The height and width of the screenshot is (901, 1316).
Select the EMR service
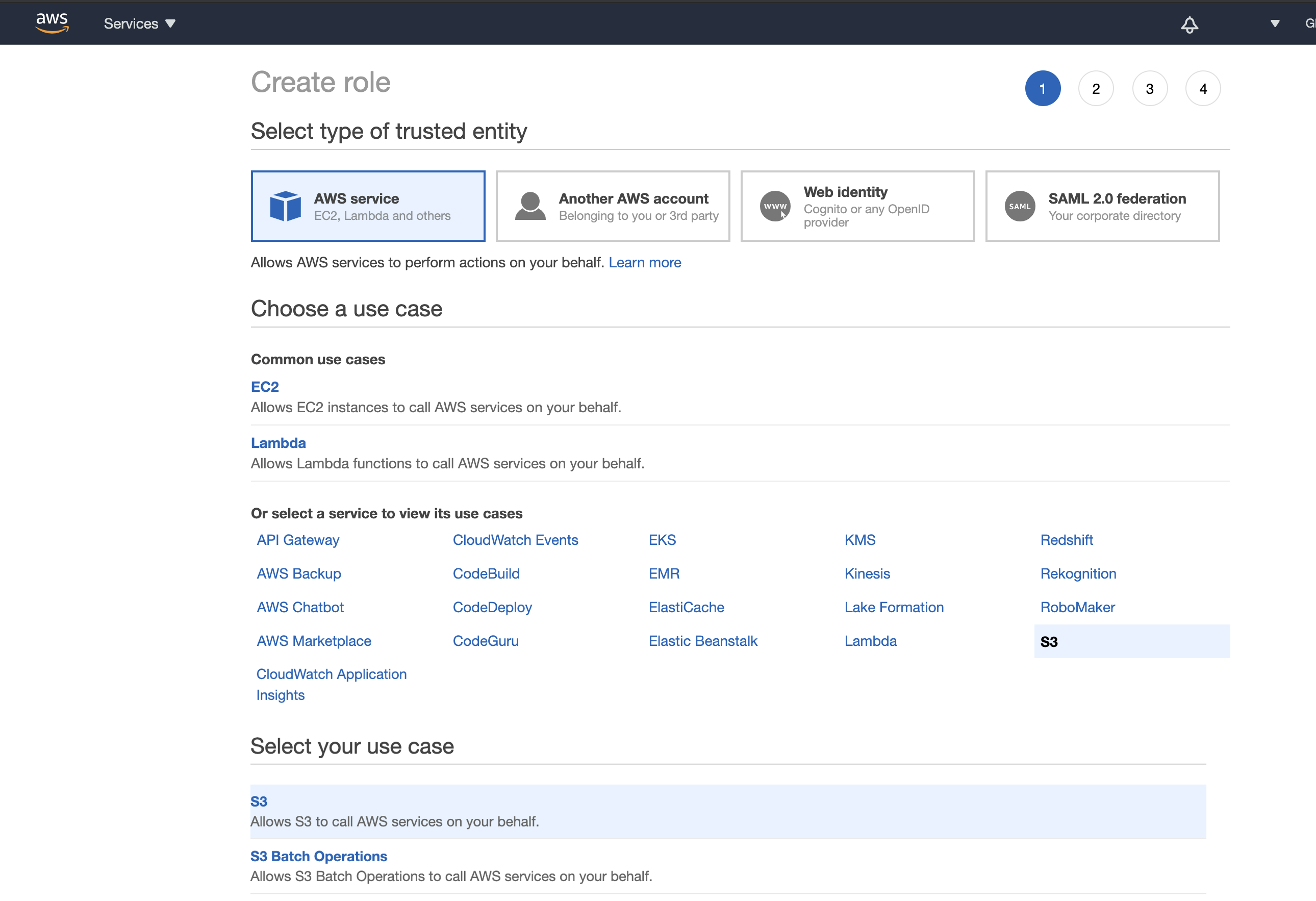664,573
